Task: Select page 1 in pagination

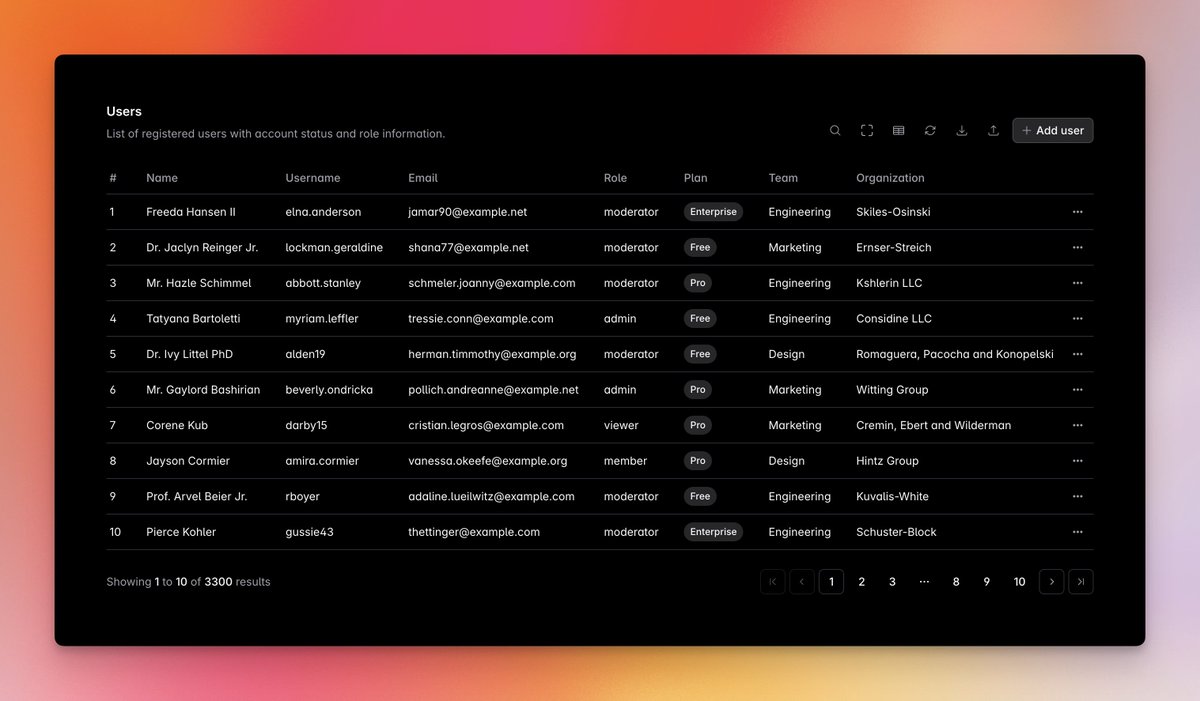Action: tap(831, 582)
